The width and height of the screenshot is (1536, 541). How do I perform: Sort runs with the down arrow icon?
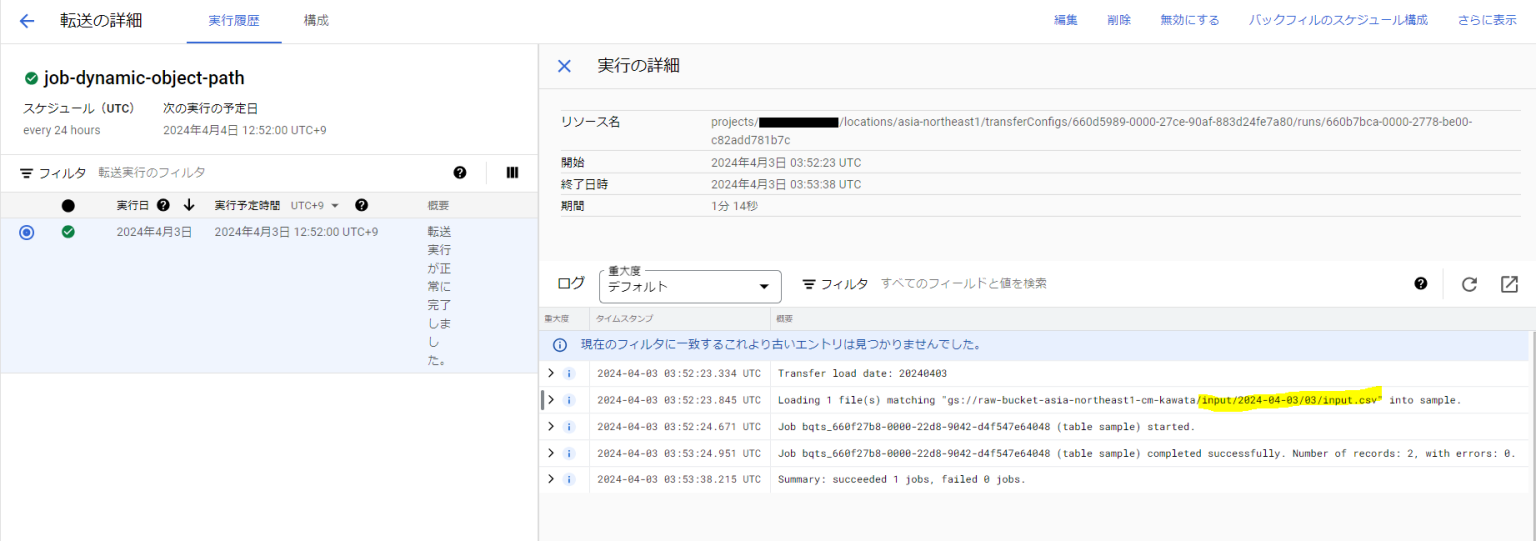189,205
